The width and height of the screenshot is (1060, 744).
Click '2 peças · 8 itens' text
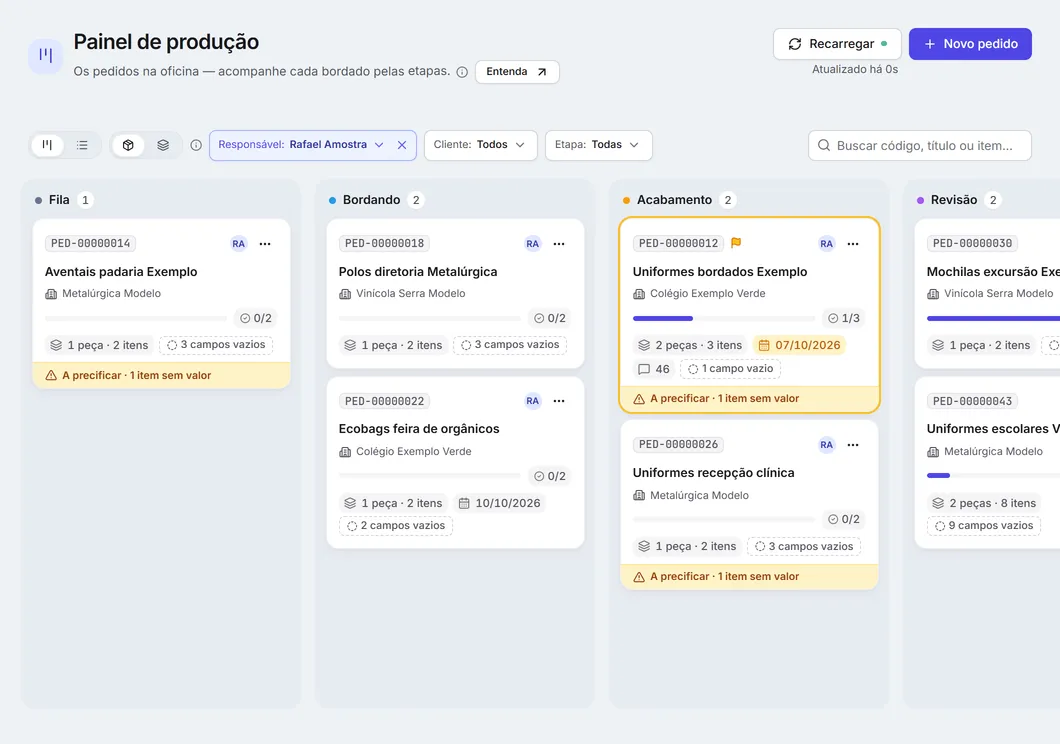click(x=984, y=503)
